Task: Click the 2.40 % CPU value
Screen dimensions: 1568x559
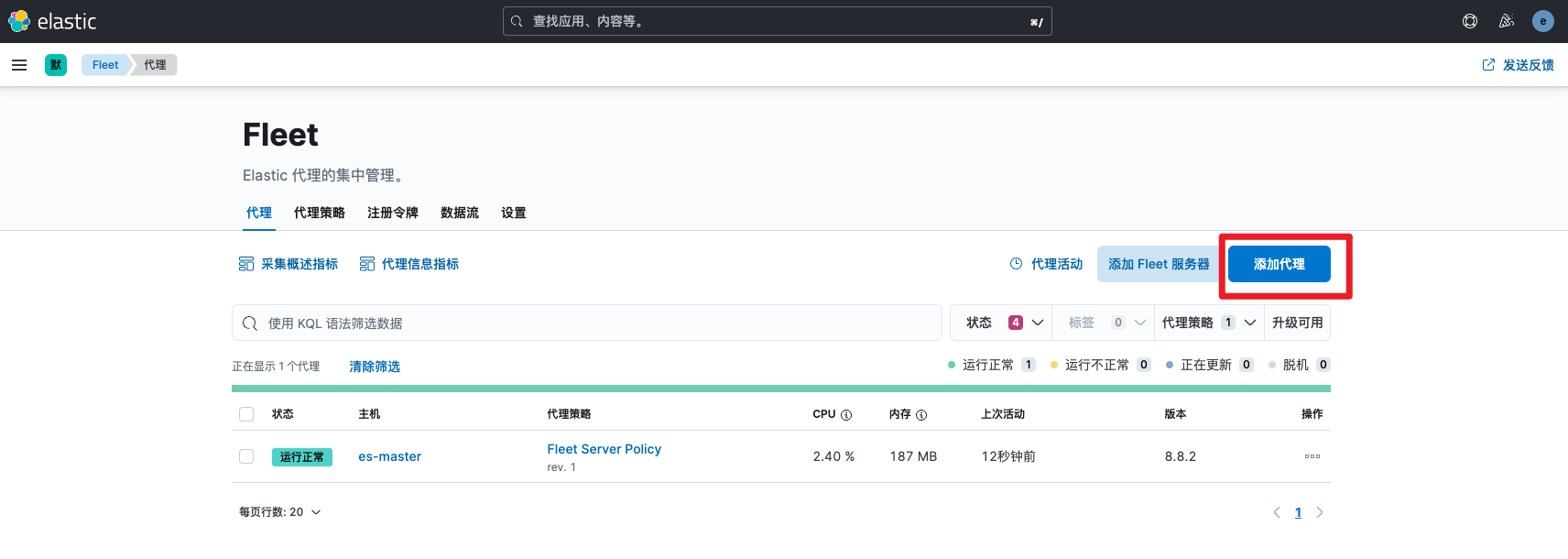Action: (833, 456)
